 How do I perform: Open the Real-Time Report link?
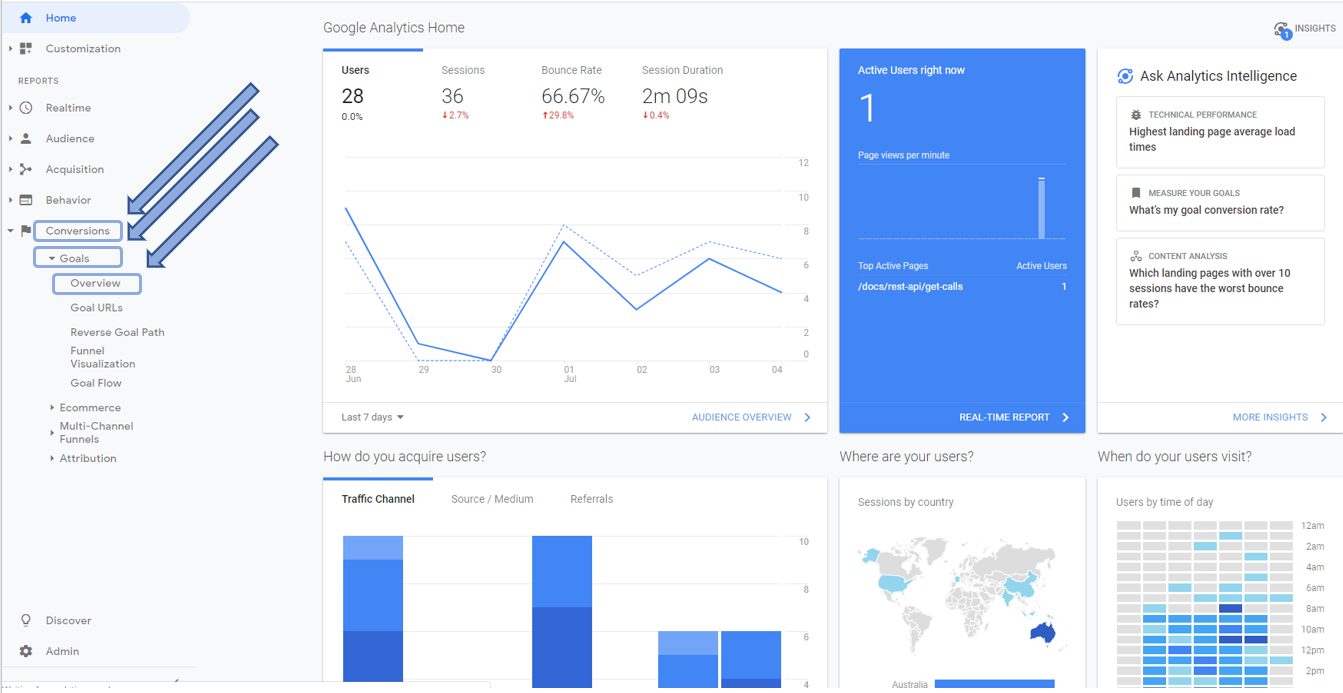[x=1004, y=418]
